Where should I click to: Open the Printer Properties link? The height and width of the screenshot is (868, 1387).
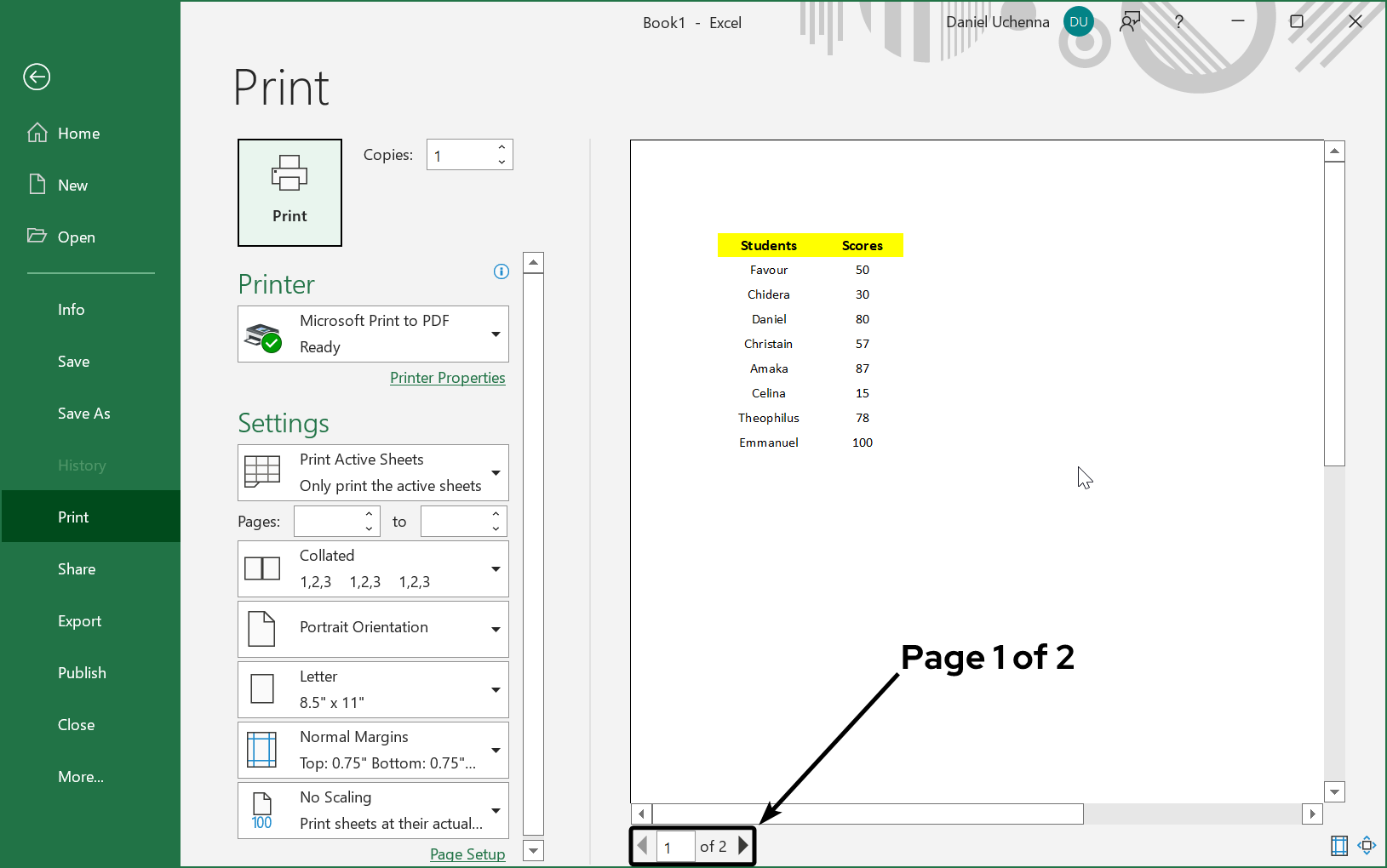pyautogui.click(x=447, y=378)
